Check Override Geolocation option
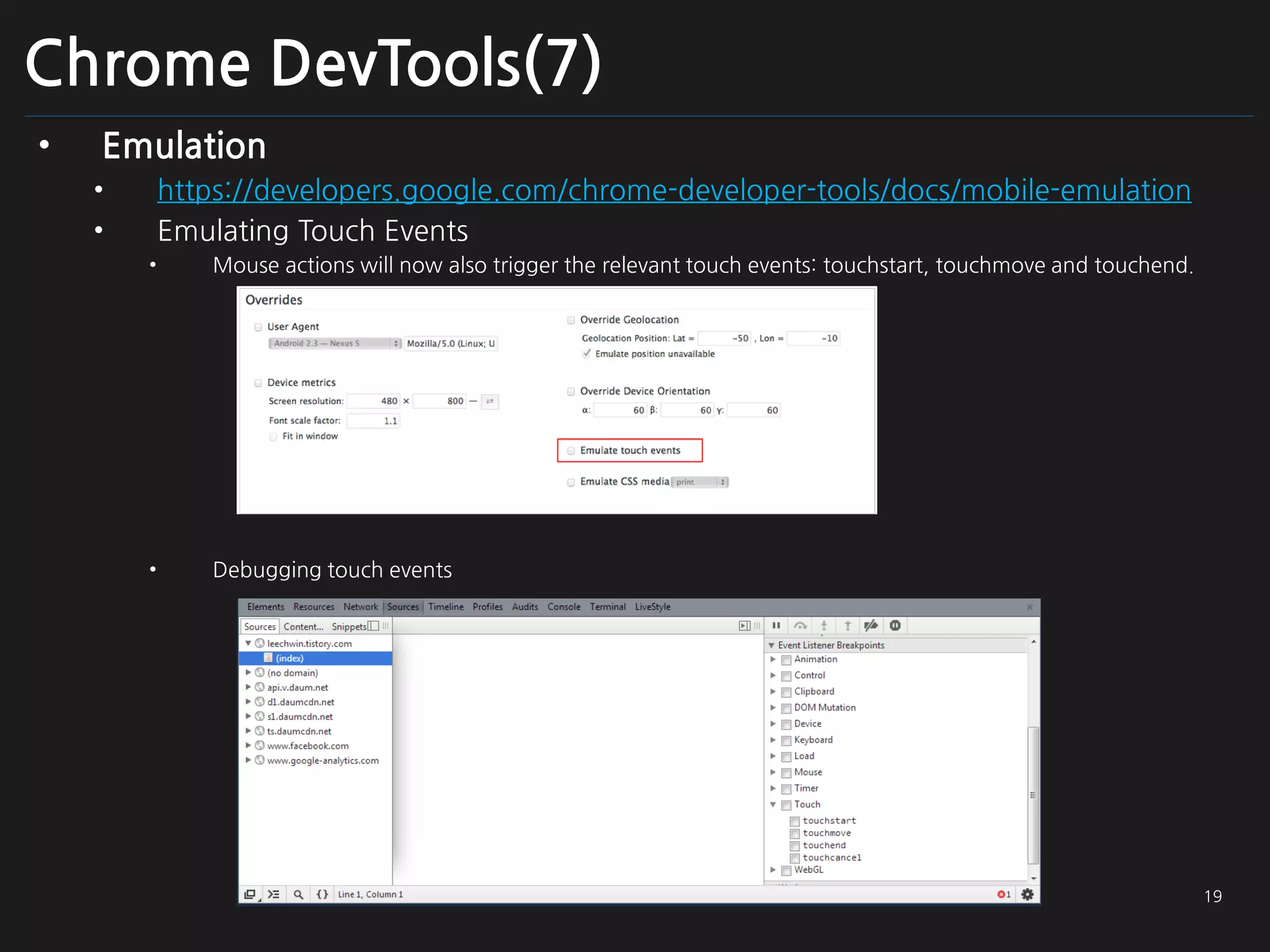Image resolution: width=1270 pixels, height=952 pixels. [571, 320]
